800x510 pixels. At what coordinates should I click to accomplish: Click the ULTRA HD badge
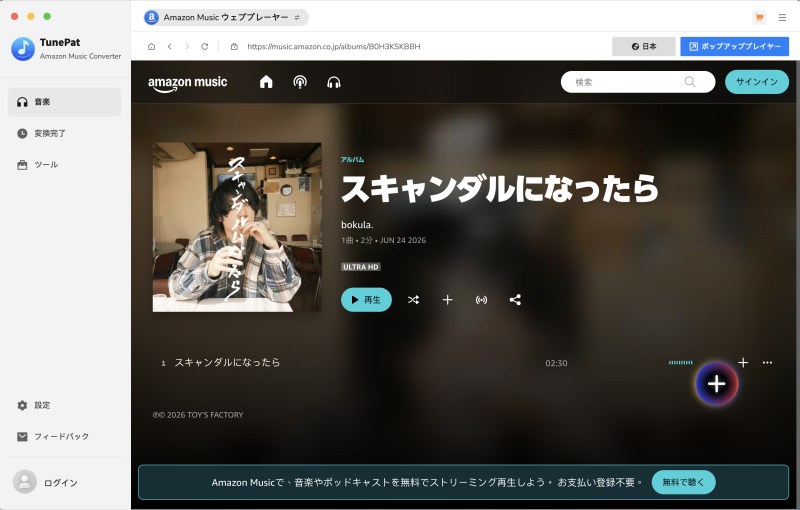coord(361,267)
